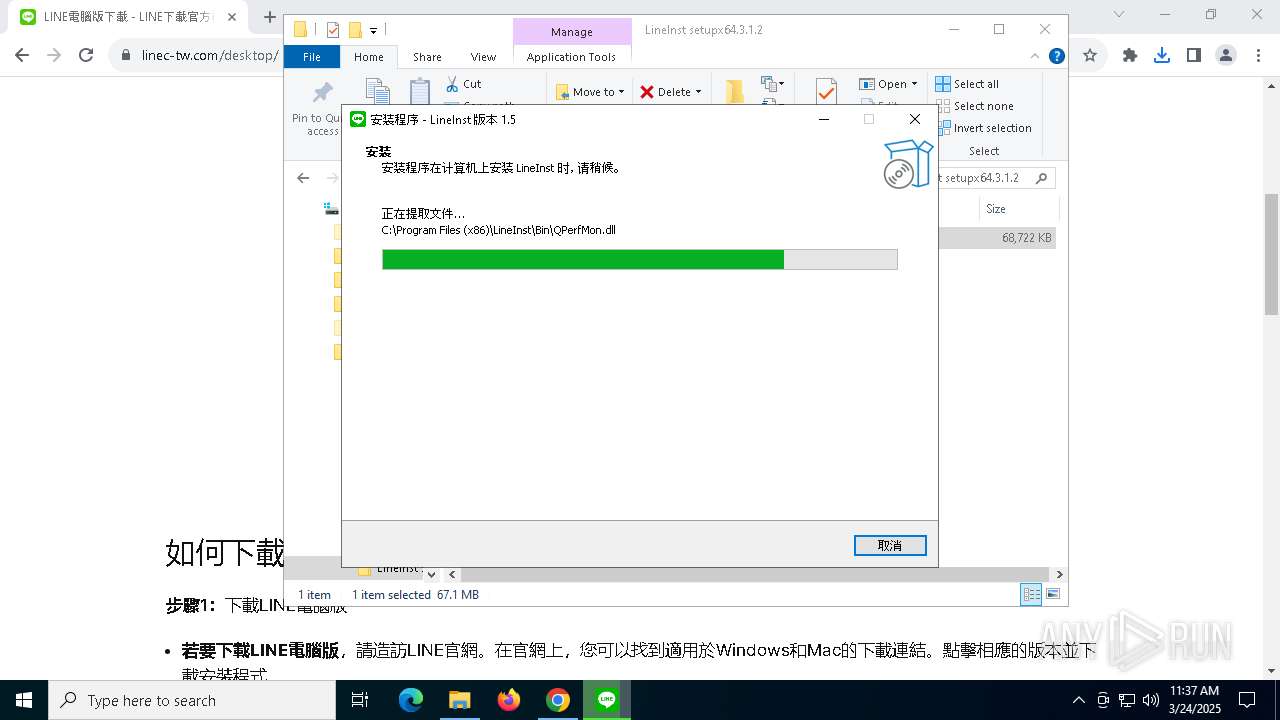Image resolution: width=1280 pixels, height=720 pixels.
Task: Open Chrome three-dot menu
Action: coord(1258,55)
